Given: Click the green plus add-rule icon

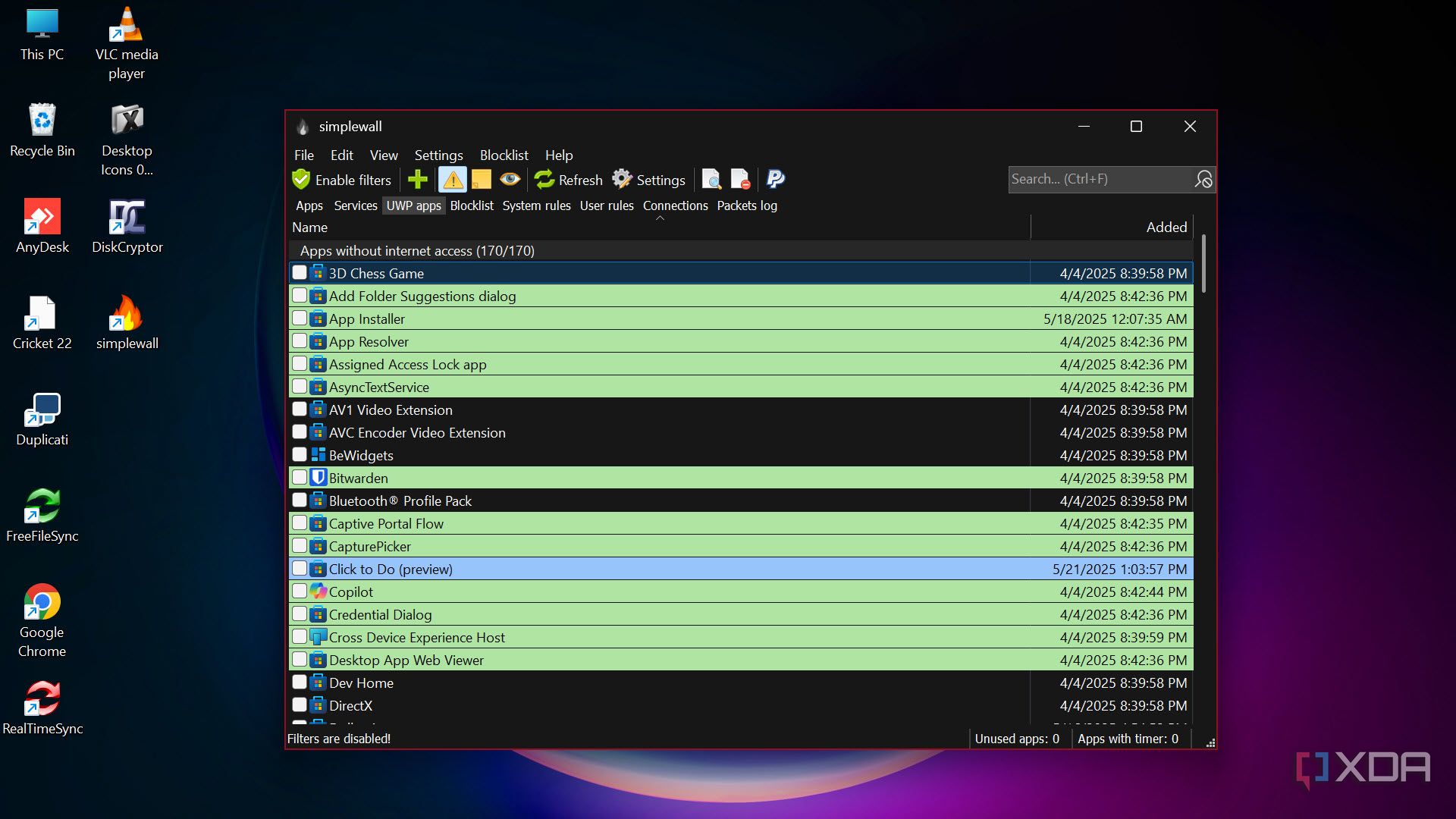Looking at the screenshot, I should (x=418, y=180).
